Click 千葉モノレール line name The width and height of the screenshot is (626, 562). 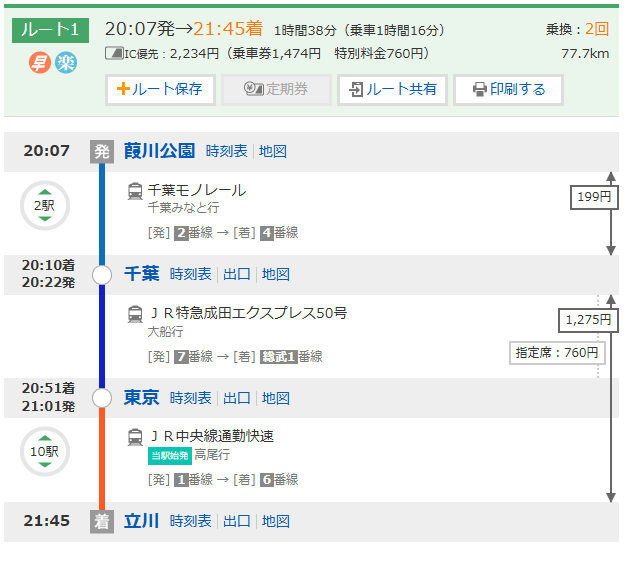tap(197, 190)
